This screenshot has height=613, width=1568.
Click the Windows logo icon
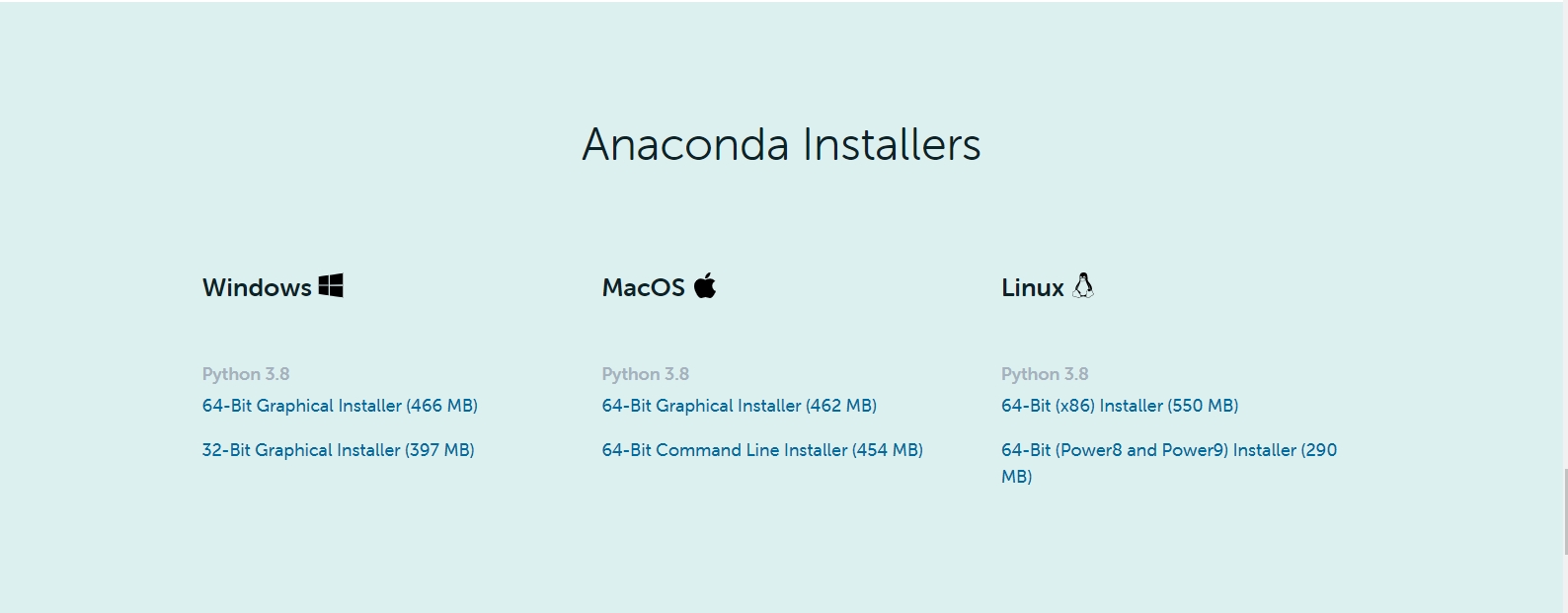click(331, 286)
